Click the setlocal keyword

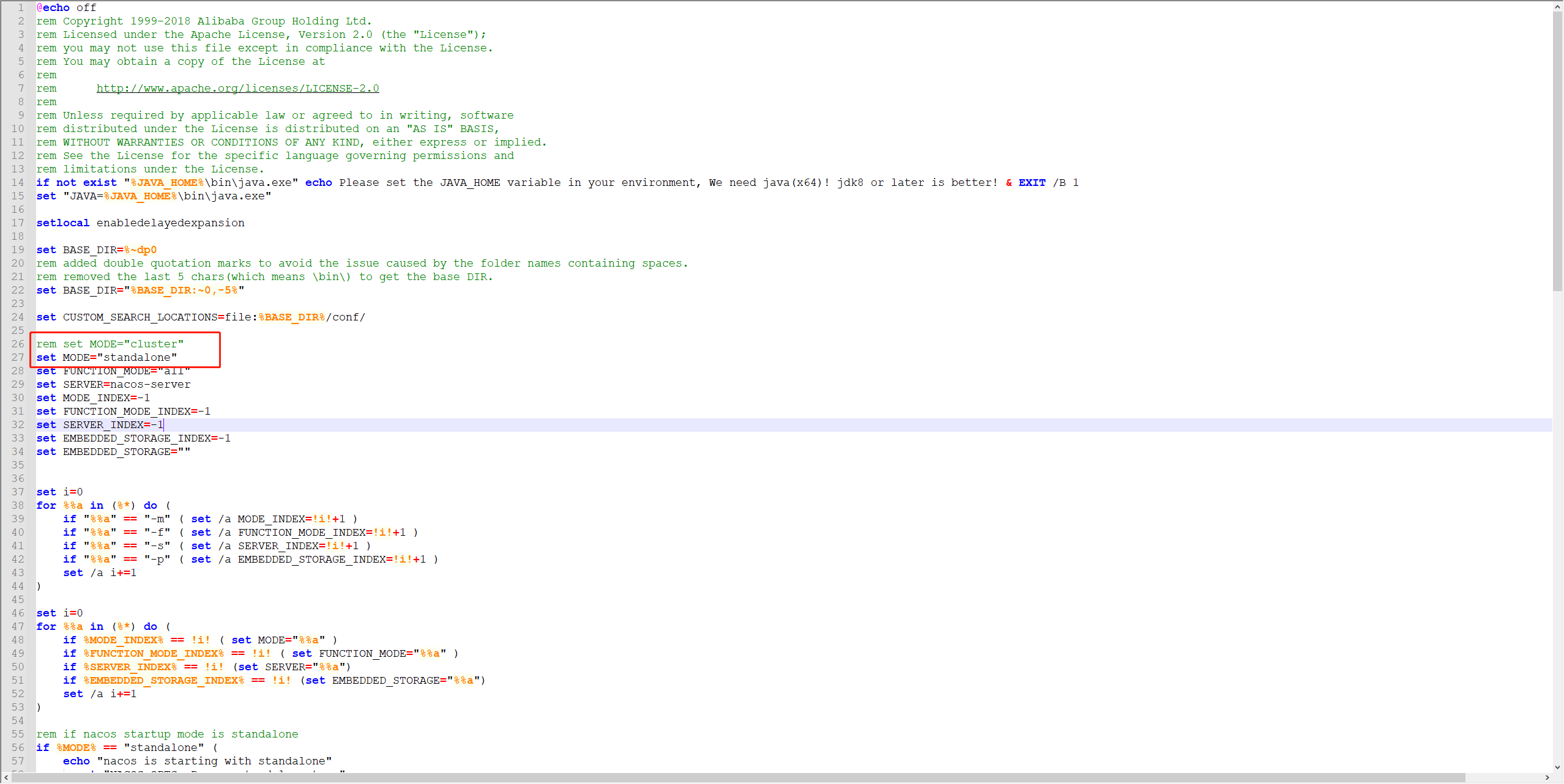(62, 223)
